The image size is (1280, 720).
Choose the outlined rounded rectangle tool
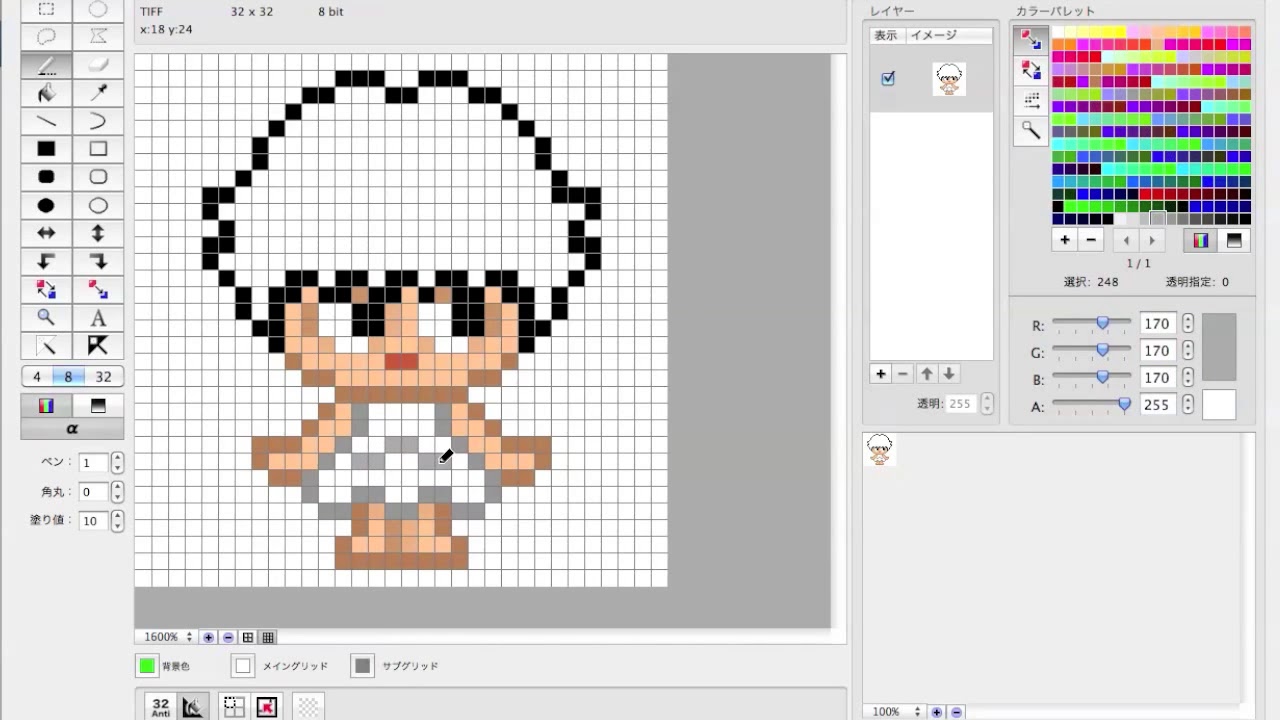(x=98, y=177)
